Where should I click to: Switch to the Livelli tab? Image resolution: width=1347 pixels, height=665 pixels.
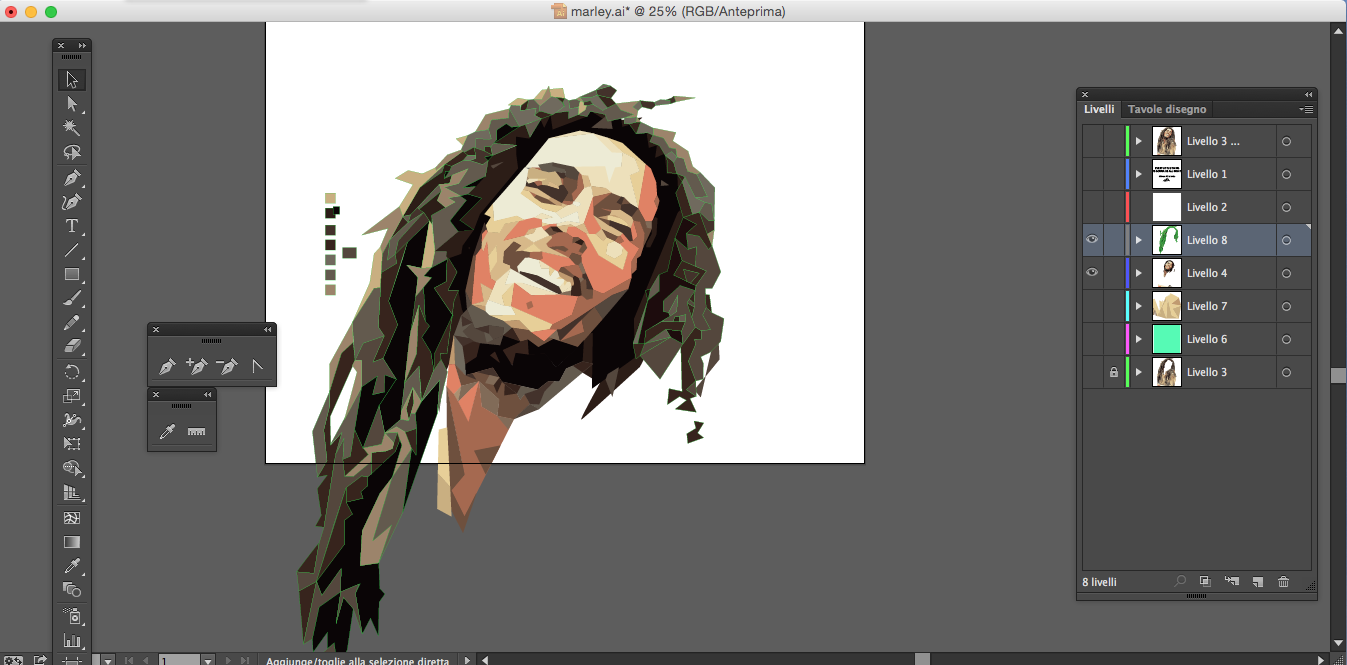coord(1099,109)
